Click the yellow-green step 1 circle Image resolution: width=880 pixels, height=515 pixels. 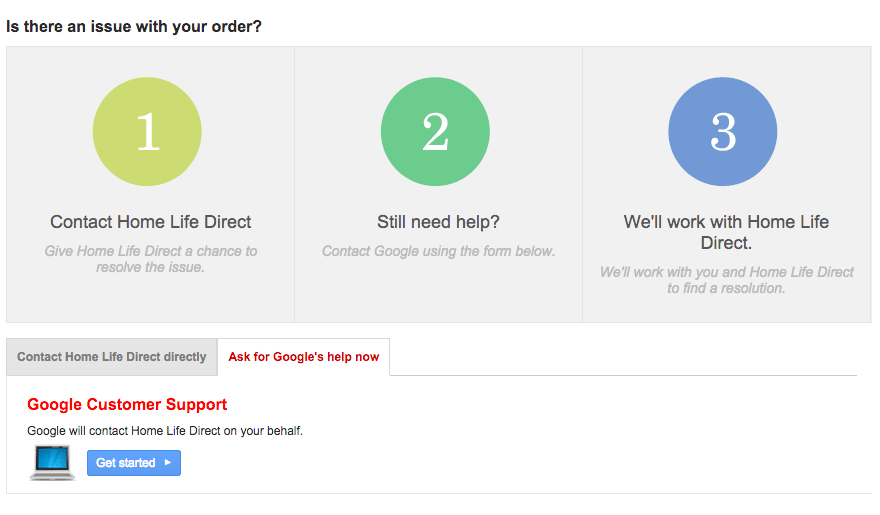tap(147, 132)
